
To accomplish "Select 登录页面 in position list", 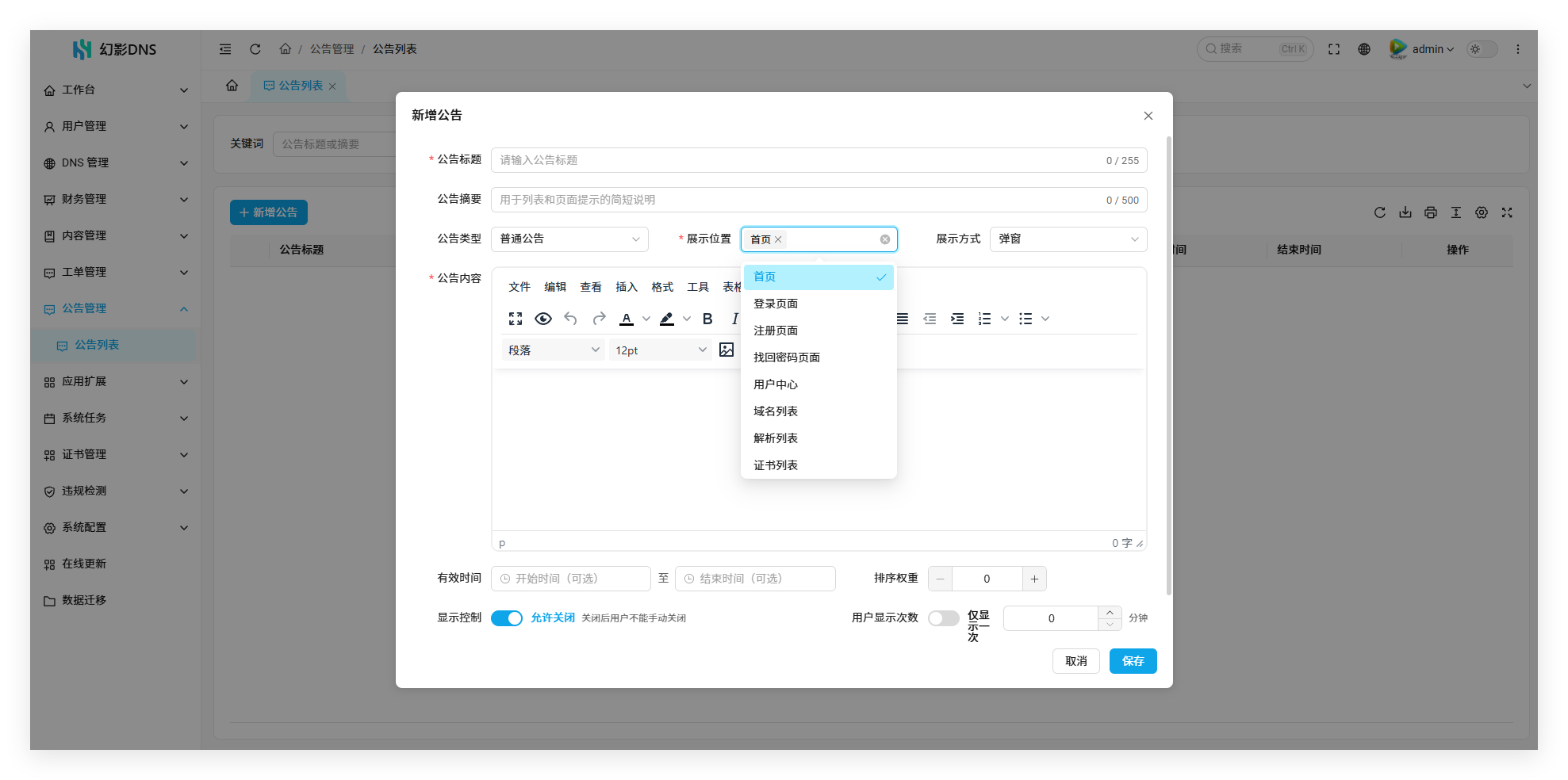I will click(819, 304).
